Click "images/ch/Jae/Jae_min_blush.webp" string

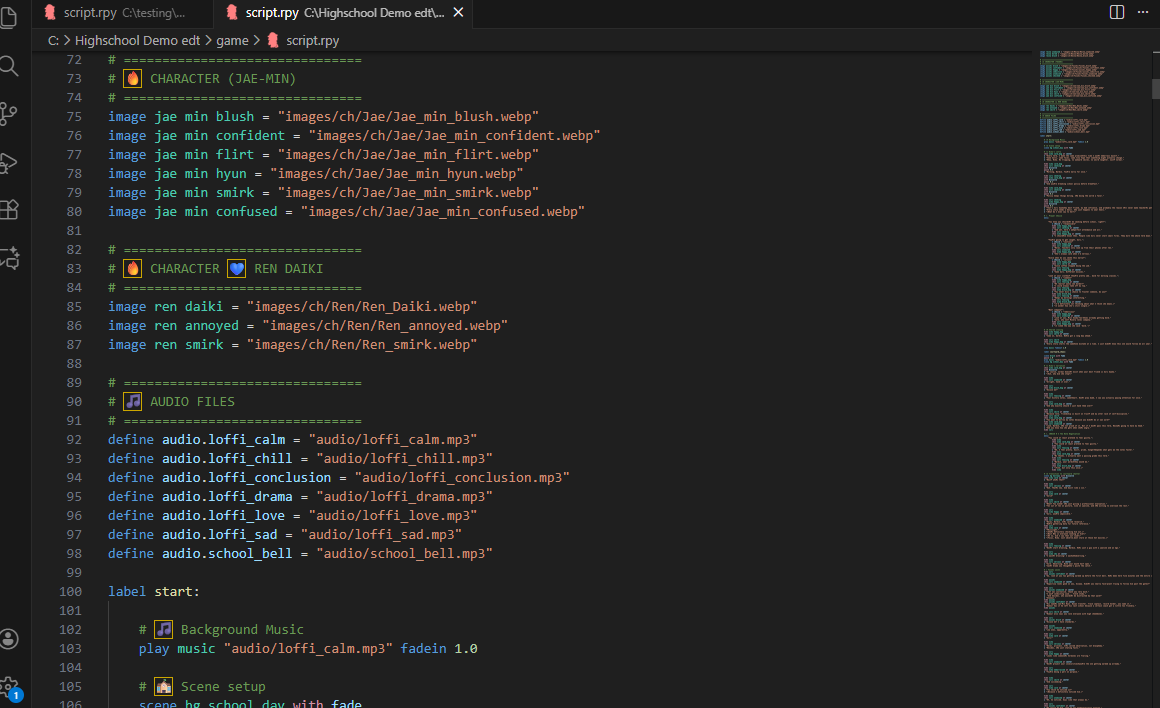408,117
